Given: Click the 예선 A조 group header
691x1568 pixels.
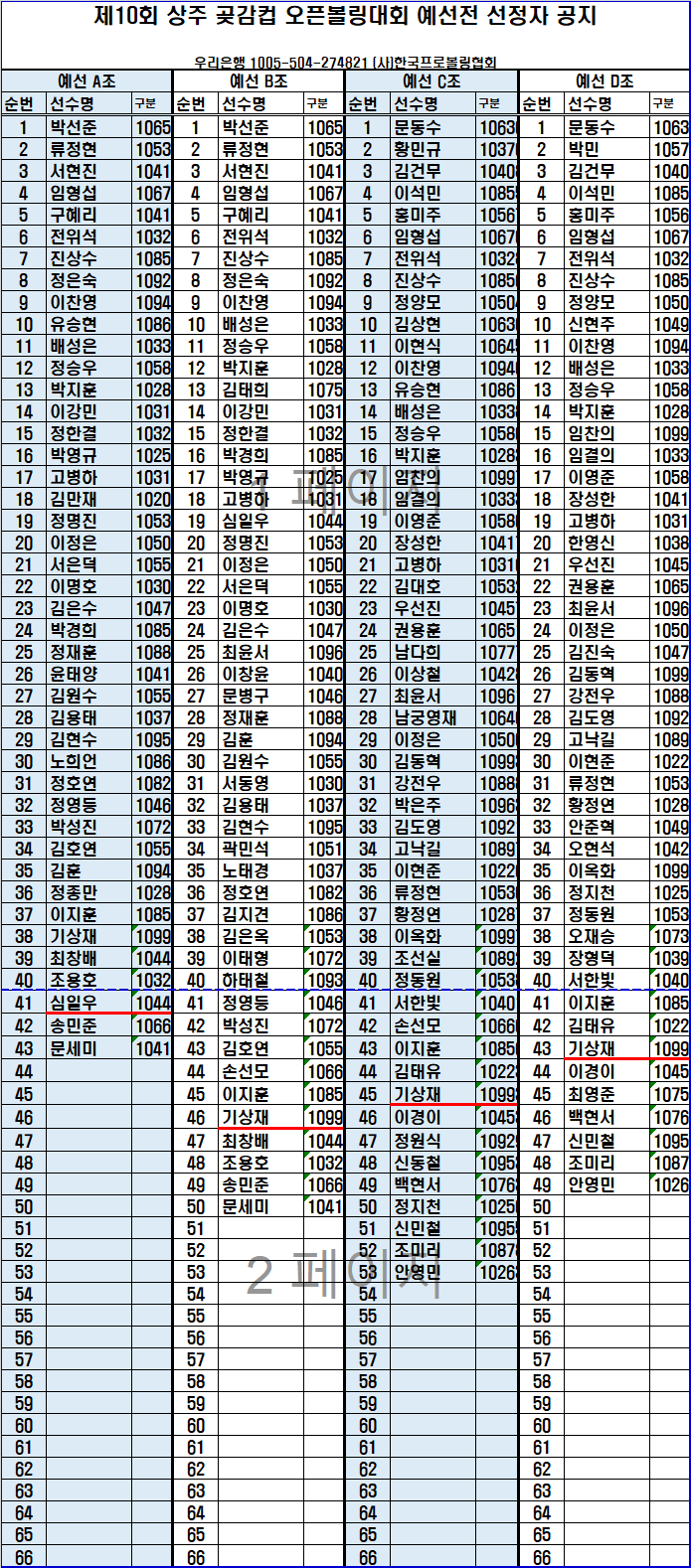Looking at the screenshot, I should click(86, 81).
